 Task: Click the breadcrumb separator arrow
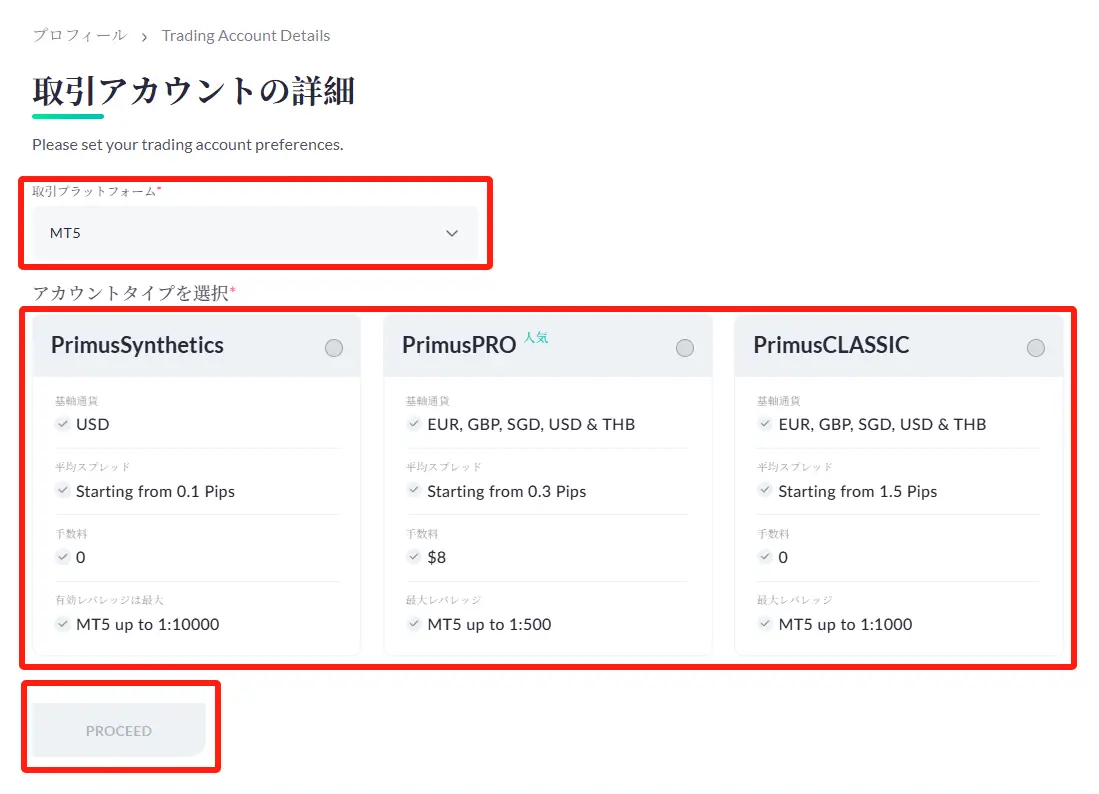(144, 37)
